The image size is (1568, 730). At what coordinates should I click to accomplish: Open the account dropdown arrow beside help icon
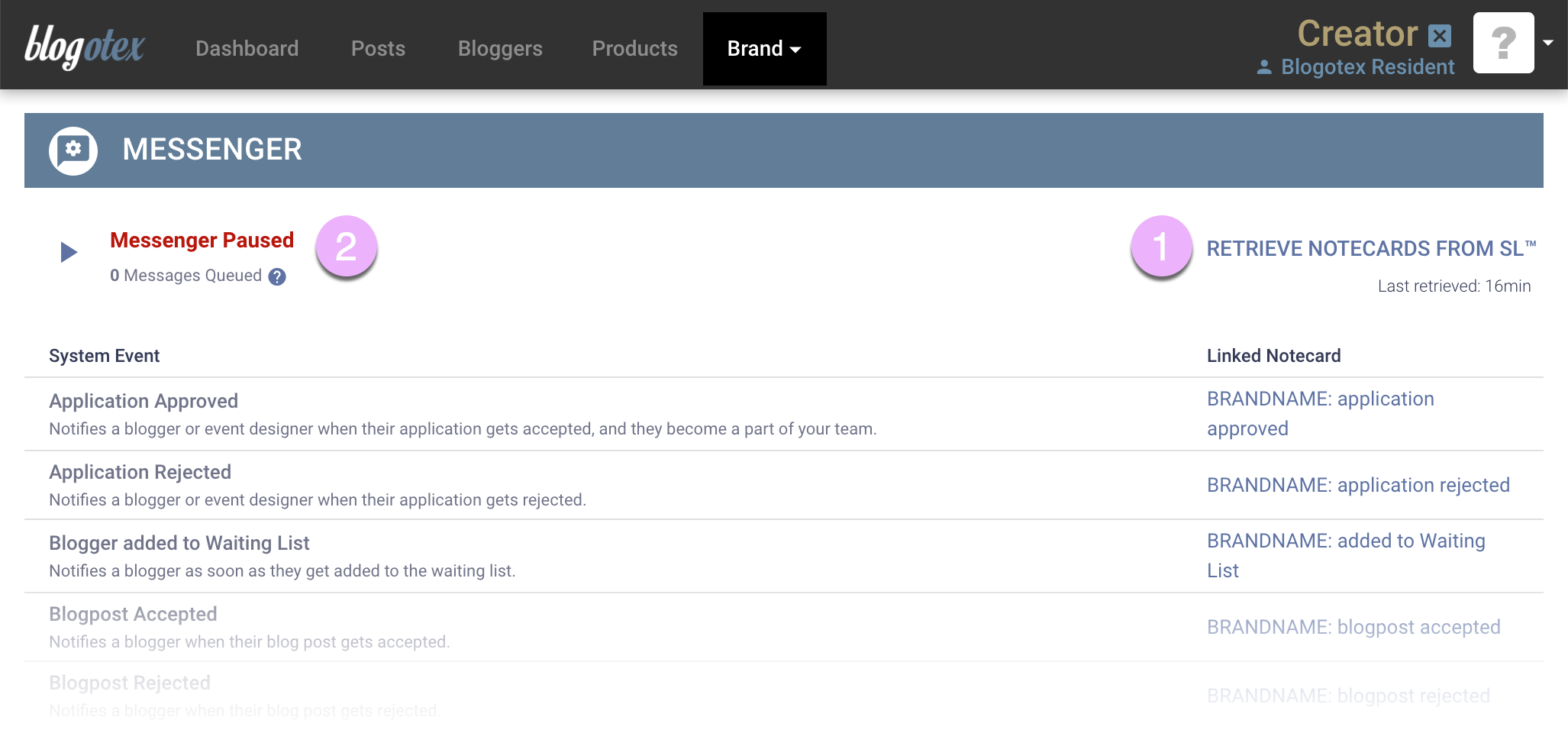pos(1550,43)
